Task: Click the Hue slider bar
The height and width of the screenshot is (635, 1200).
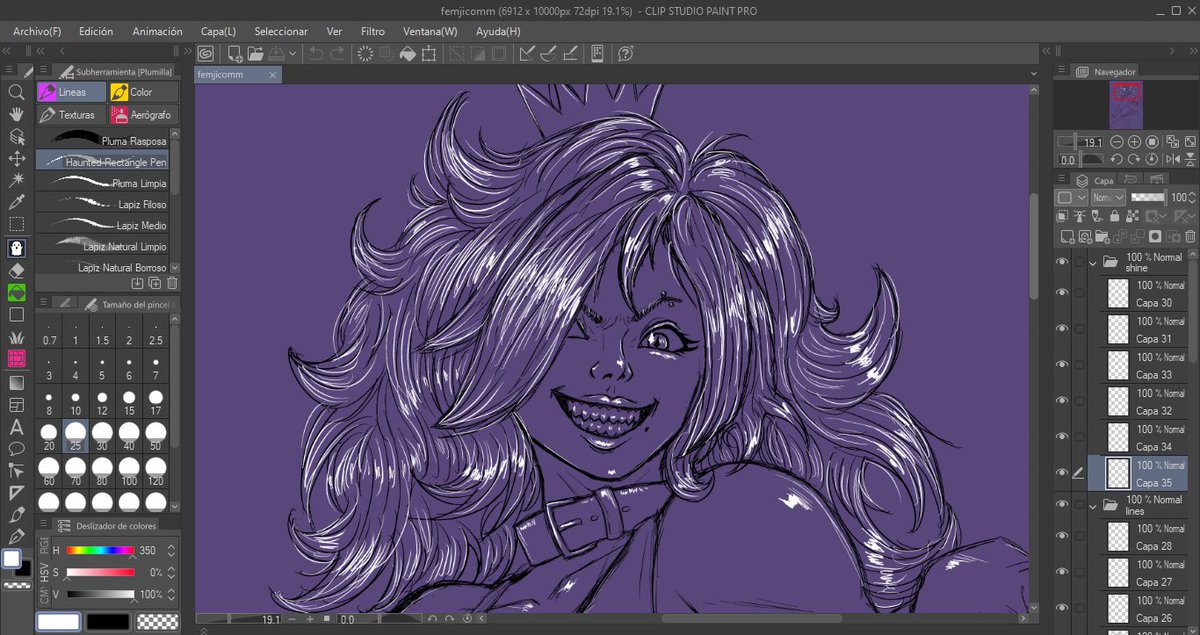Action: pos(100,550)
